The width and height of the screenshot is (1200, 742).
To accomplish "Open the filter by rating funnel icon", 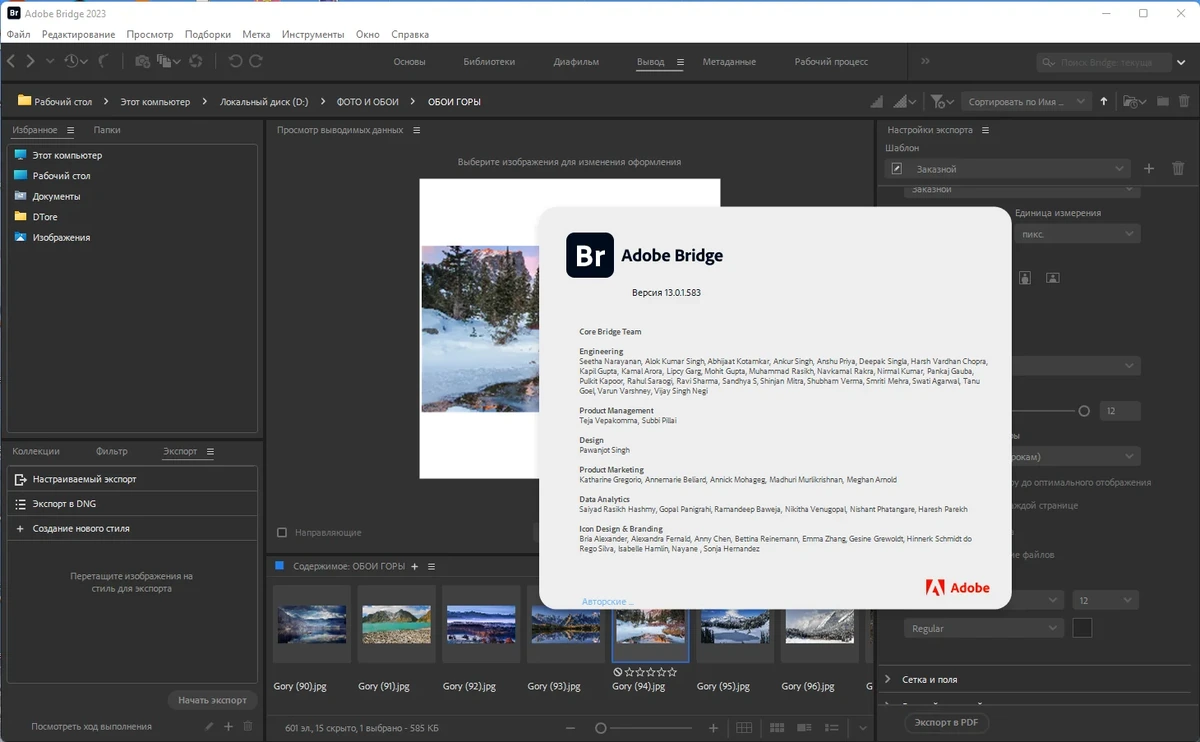I will click(x=941, y=101).
